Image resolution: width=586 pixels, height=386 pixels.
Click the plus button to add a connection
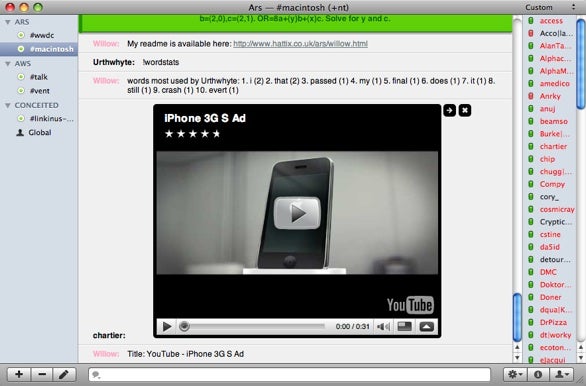[19, 374]
